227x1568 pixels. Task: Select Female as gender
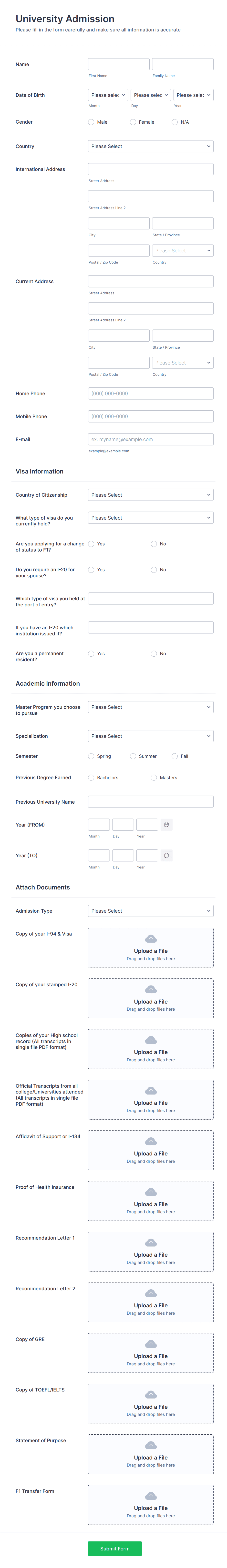pos(133,122)
